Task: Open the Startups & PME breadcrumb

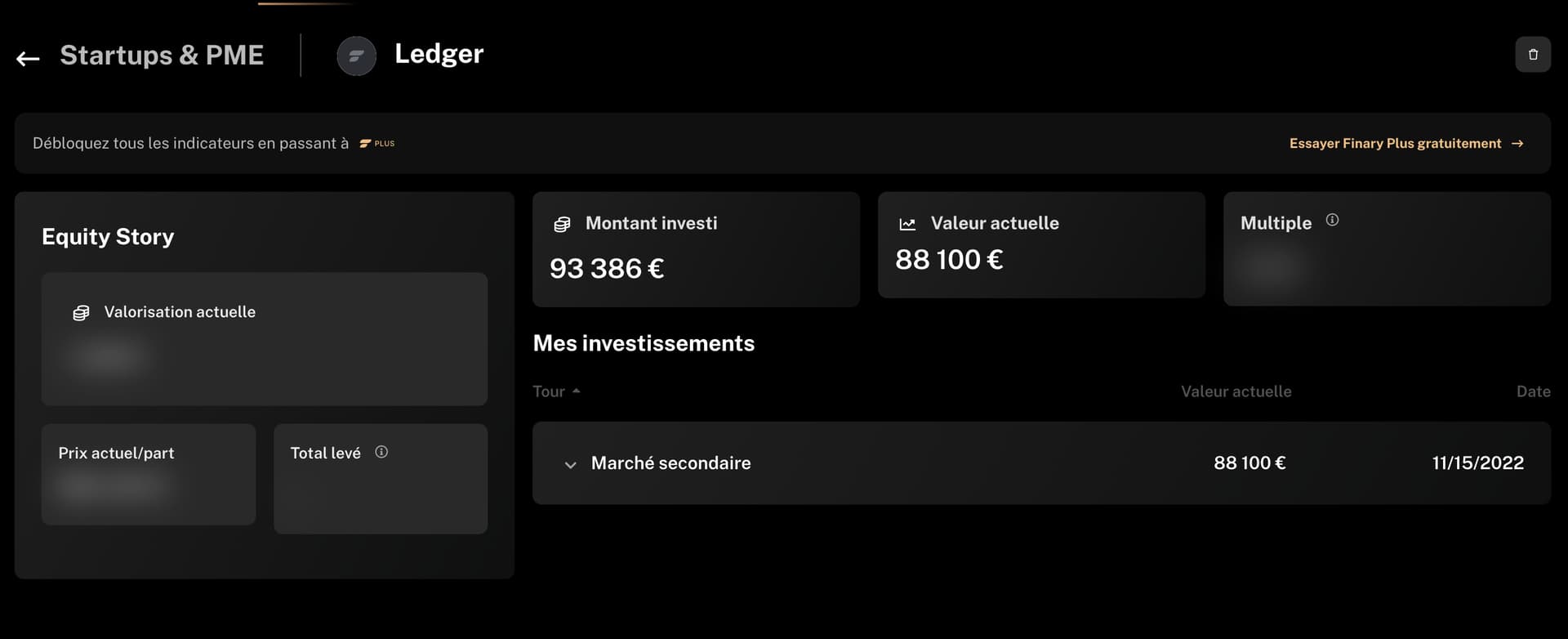Action: click(162, 56)
